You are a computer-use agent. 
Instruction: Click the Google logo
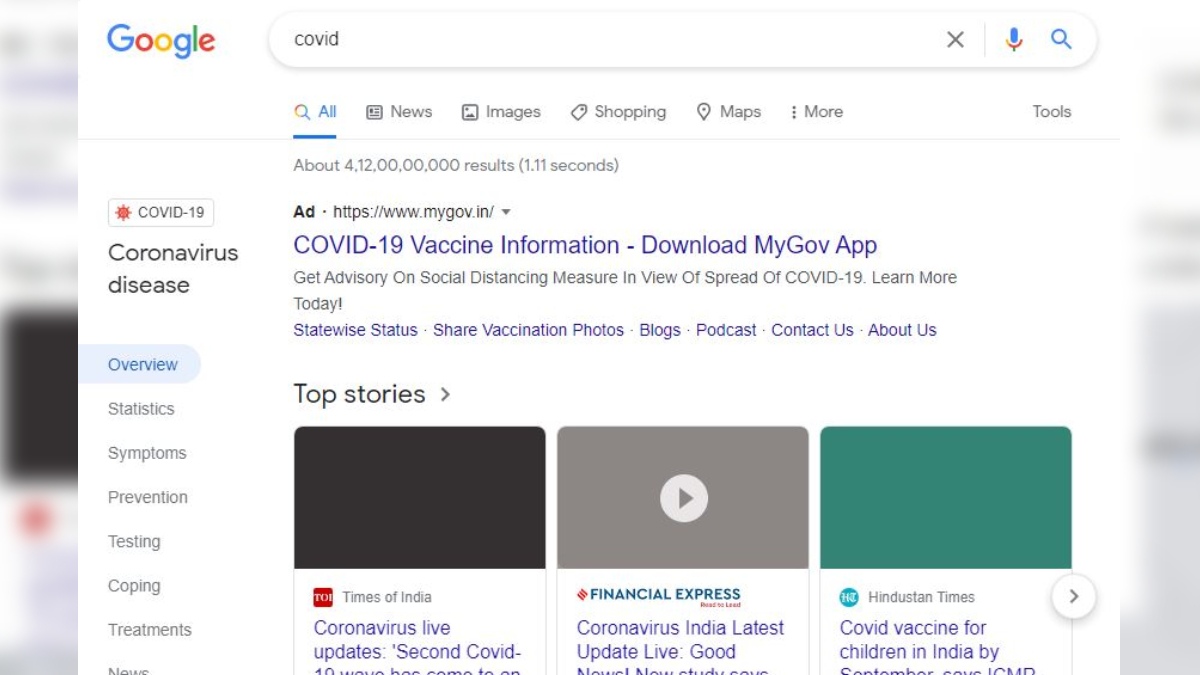(x=161, y=40)
